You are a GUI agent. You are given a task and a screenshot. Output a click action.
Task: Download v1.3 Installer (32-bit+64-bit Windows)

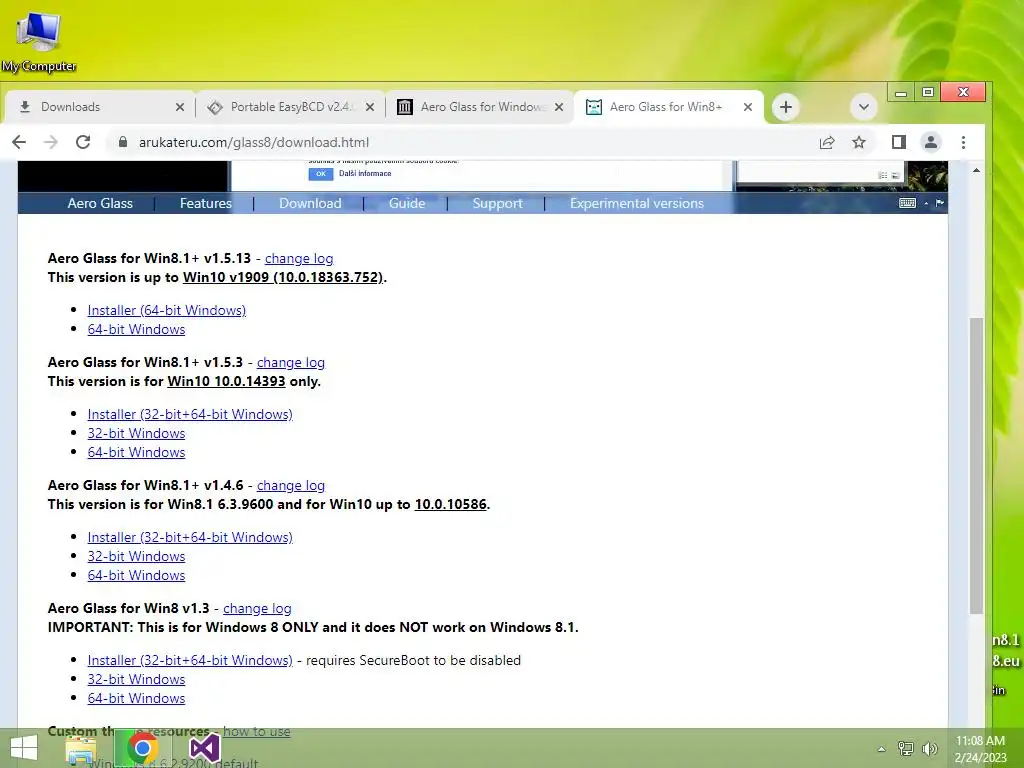click(x=190, y=660)
